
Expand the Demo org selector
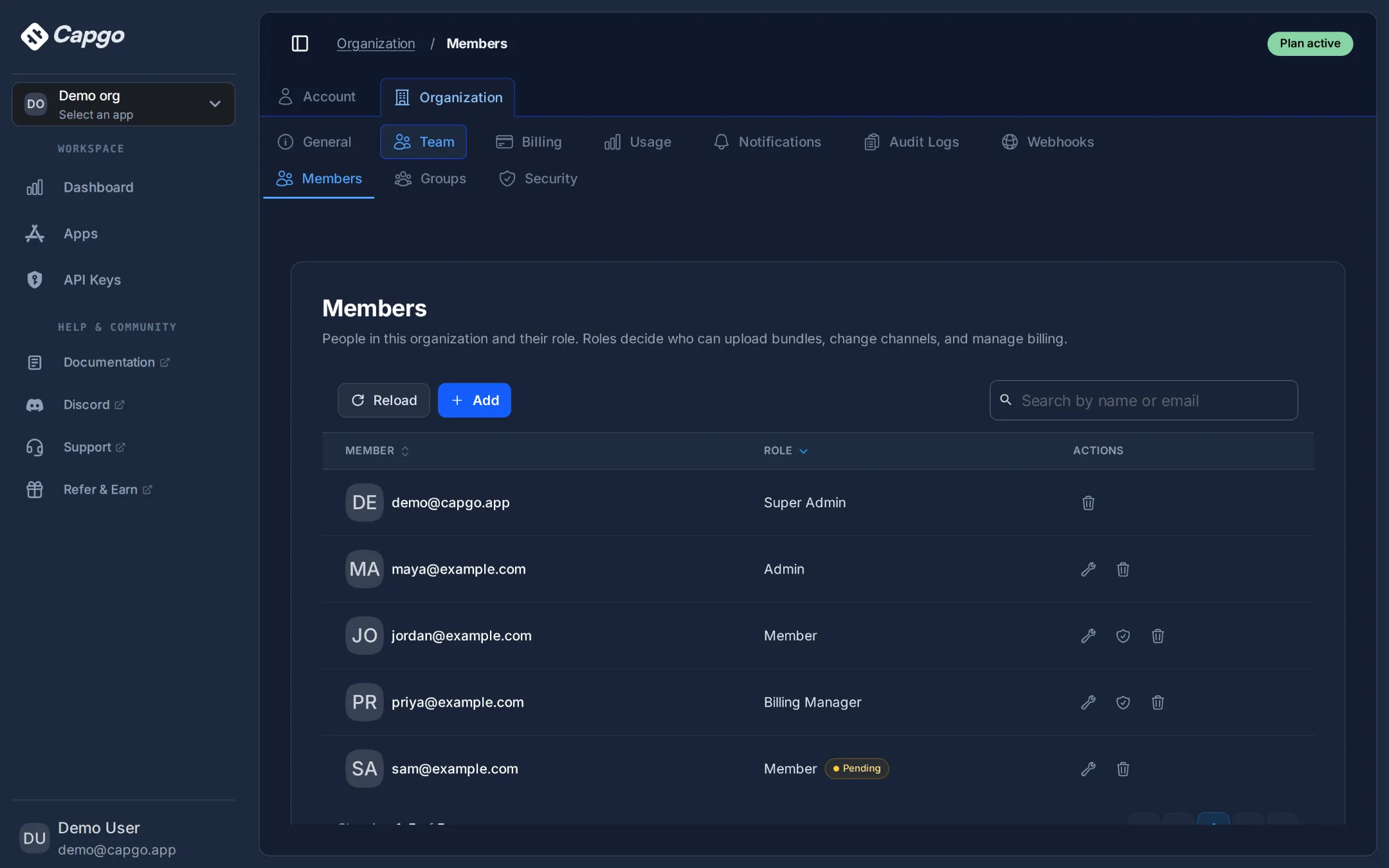[123, 104]
